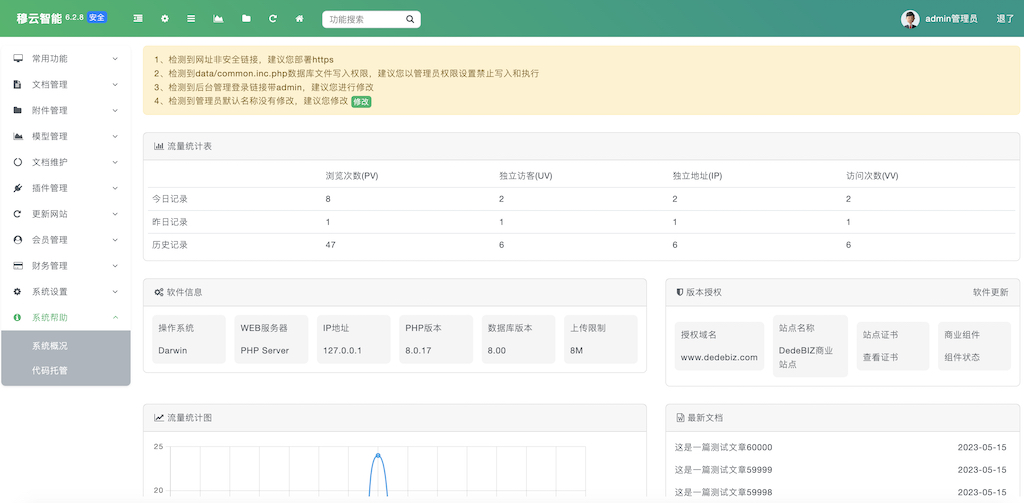Click the admin avatar picture
Screen dimensions: 1024x503
(x=909, y=19)
